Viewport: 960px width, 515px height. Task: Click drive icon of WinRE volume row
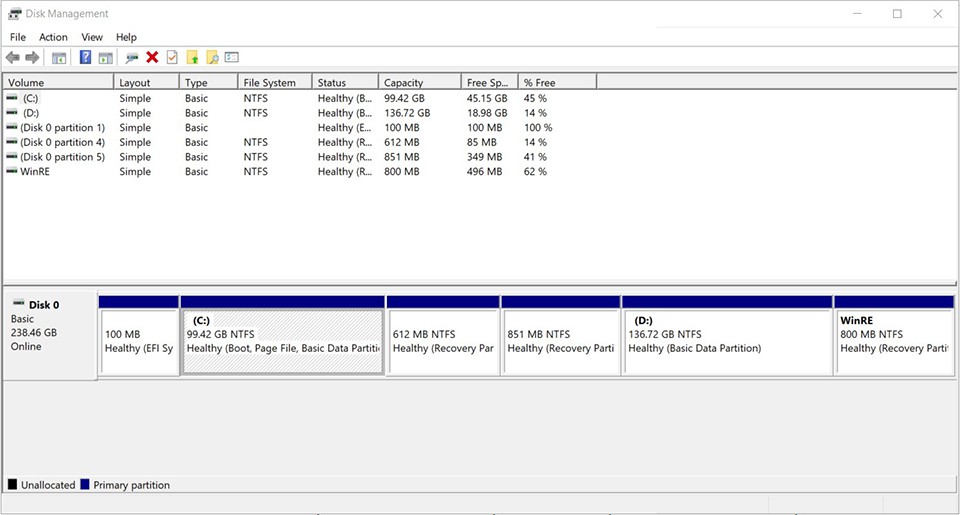coord(12,171)
